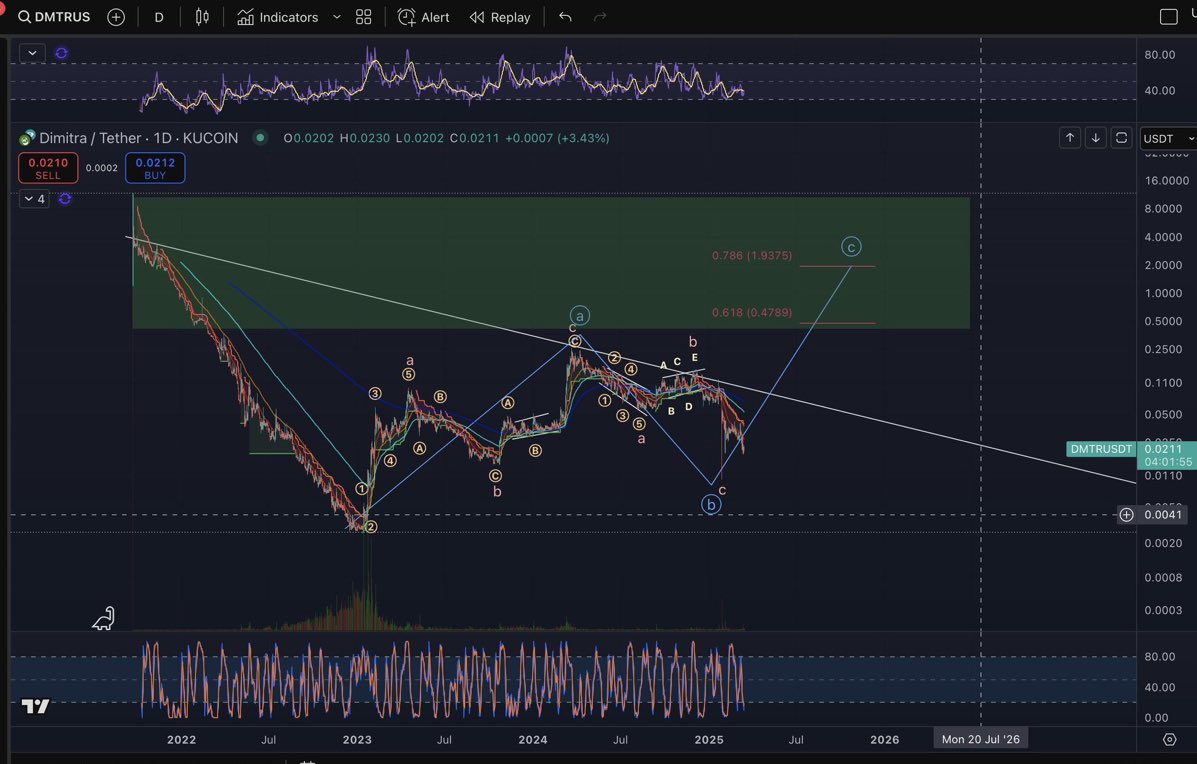Click the TradingView logo at bottom left
1197x764 pixels.
(35, 706)
